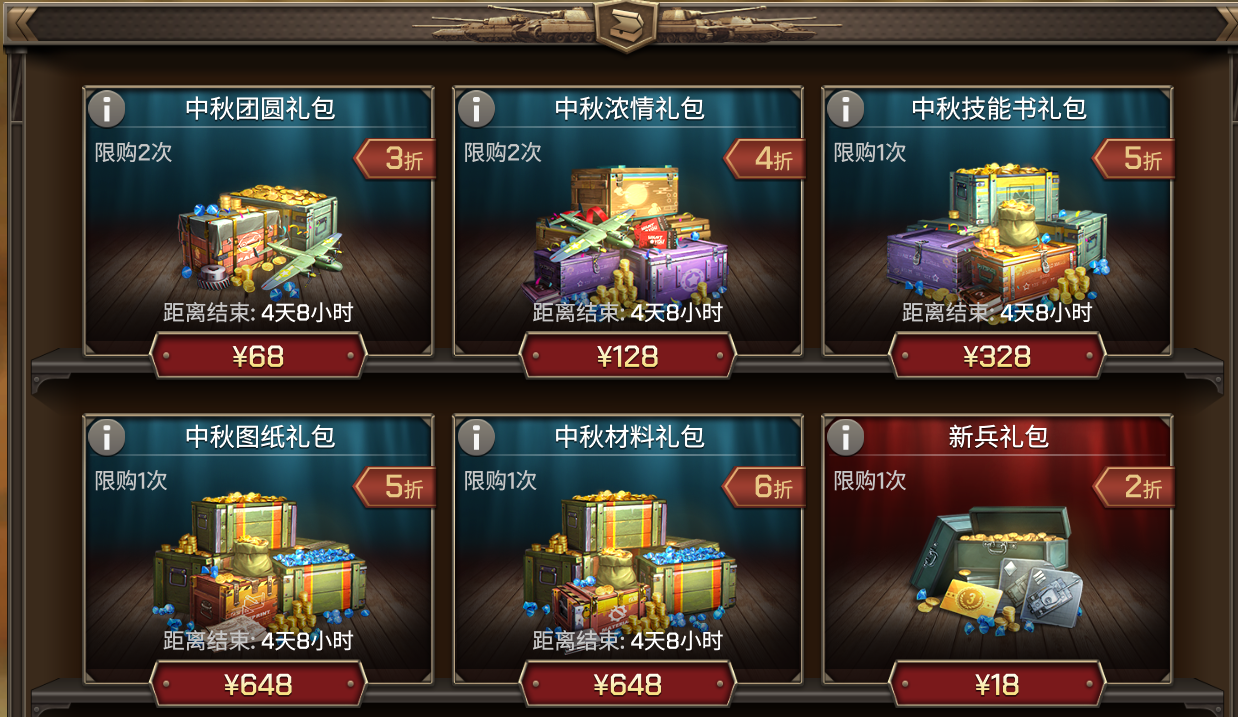This screenshot has width=1238, height=717.
Task: Click the 3折 discount tag
Action: click(396, 158)
